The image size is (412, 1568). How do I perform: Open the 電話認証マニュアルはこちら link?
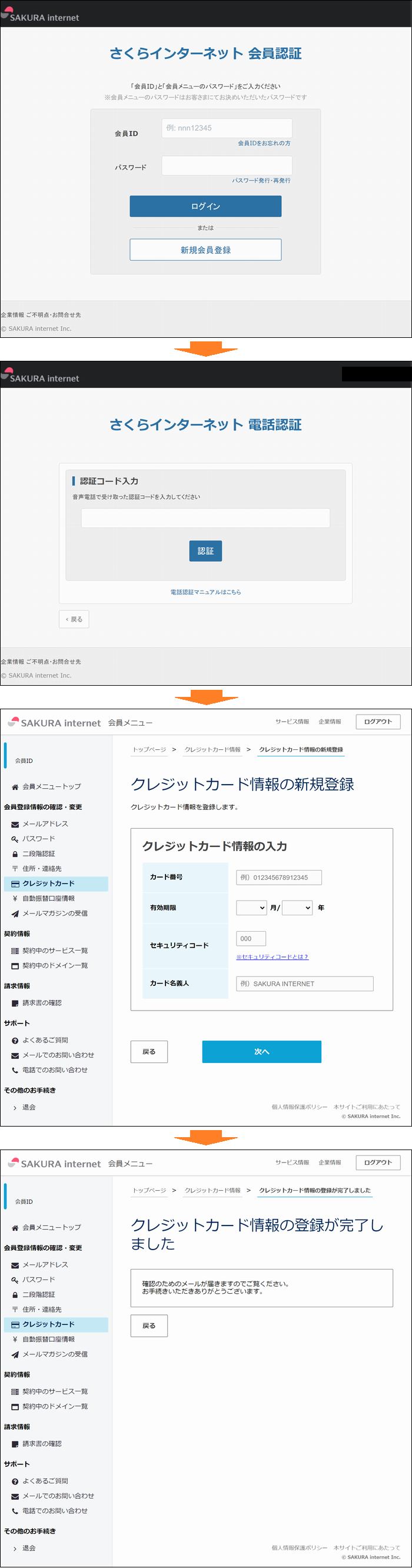point(205,592)
